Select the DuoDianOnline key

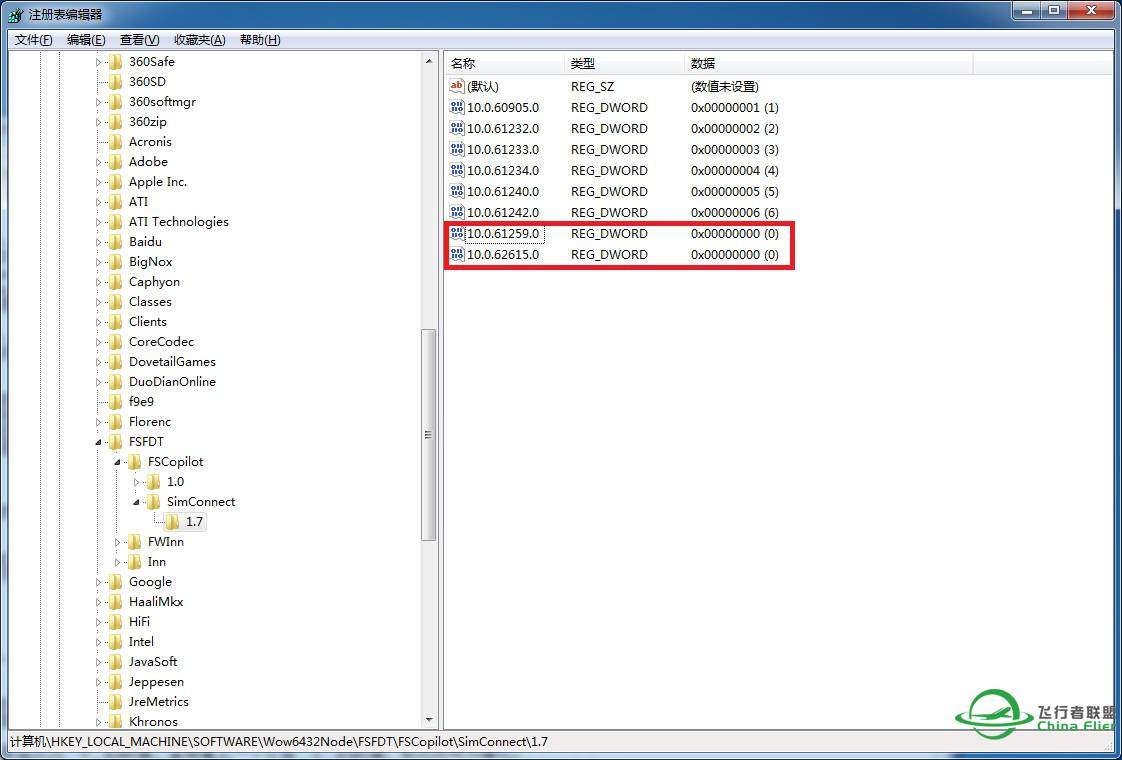[x=172, y=382]
